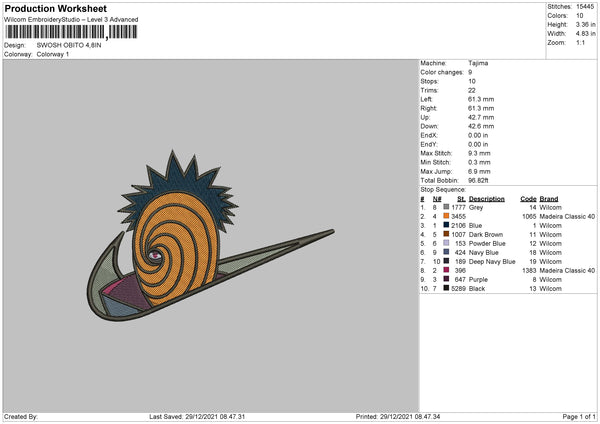
Task: Click the Dark Brown color swatch
Action: pyautogui.click(x=446, y=234)
